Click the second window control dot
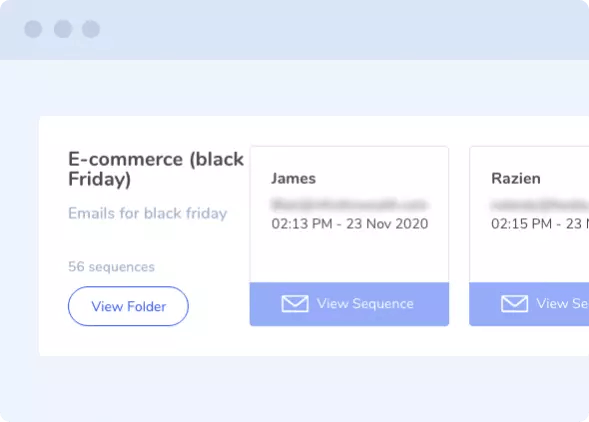Screen dimensions: 589x422 [x=63, y=29]
